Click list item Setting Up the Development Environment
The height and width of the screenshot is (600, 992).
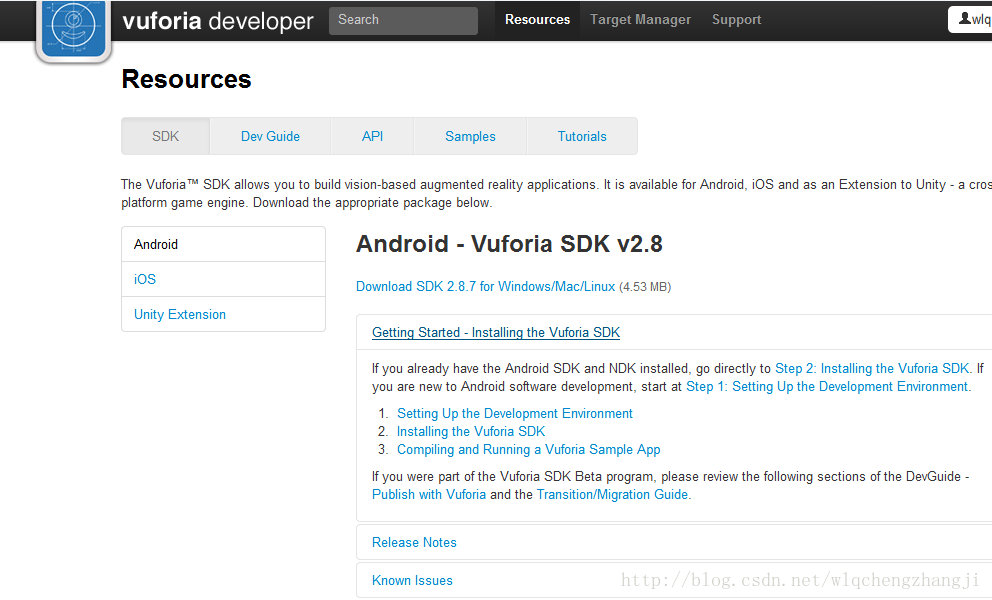point(515,413)
